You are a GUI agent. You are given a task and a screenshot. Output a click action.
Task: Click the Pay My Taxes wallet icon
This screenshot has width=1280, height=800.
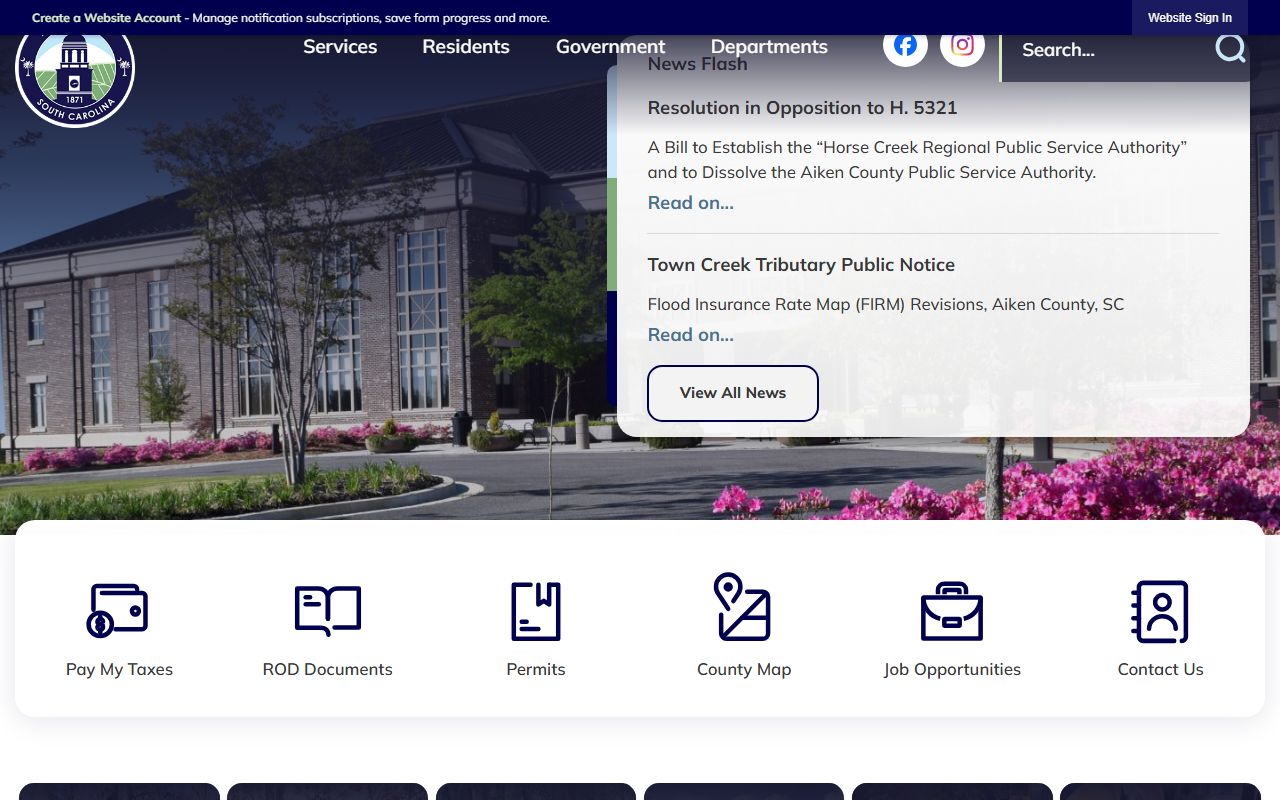(118, 611)
